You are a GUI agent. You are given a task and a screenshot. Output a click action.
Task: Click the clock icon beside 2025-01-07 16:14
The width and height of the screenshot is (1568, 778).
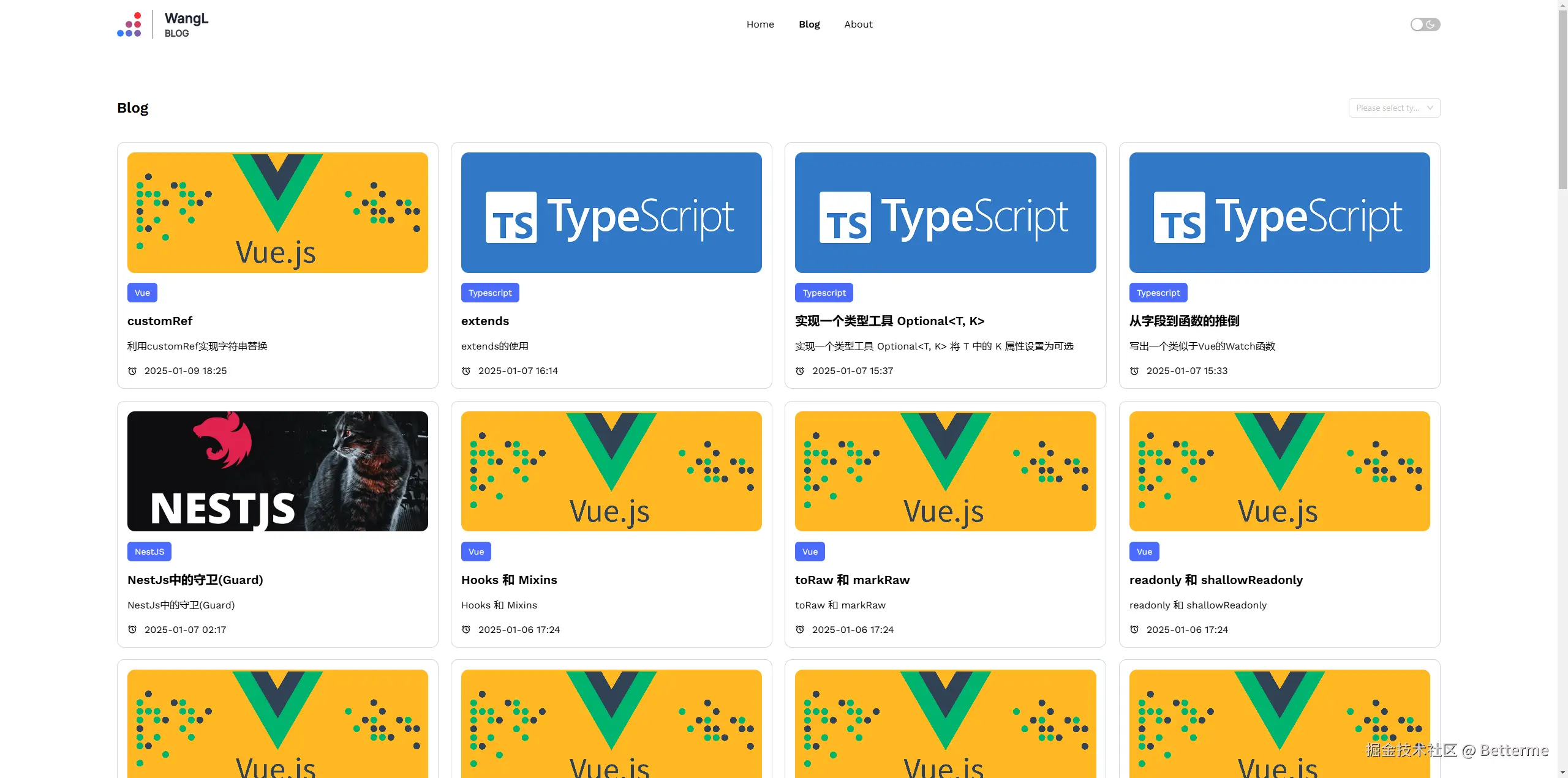466,371
